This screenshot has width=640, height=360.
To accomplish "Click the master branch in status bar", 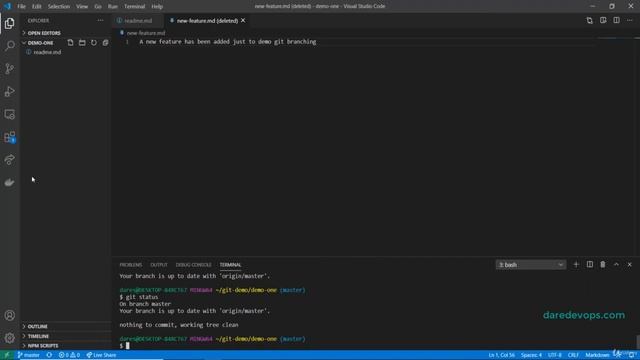I will coord(28,355).
